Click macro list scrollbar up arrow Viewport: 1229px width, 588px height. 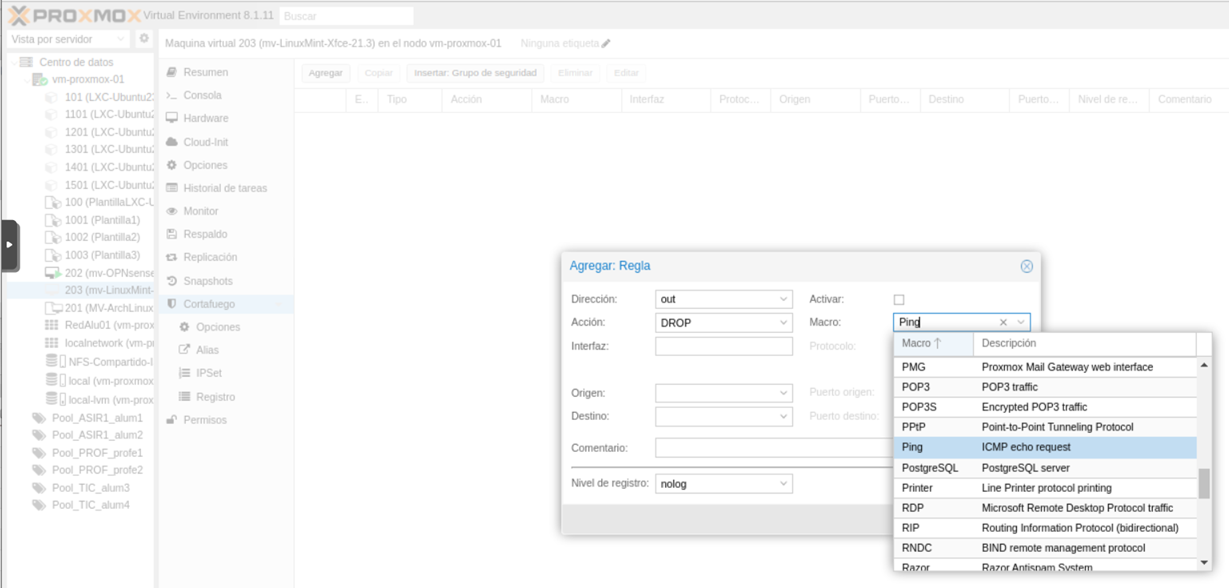[x=1204, y=365]
